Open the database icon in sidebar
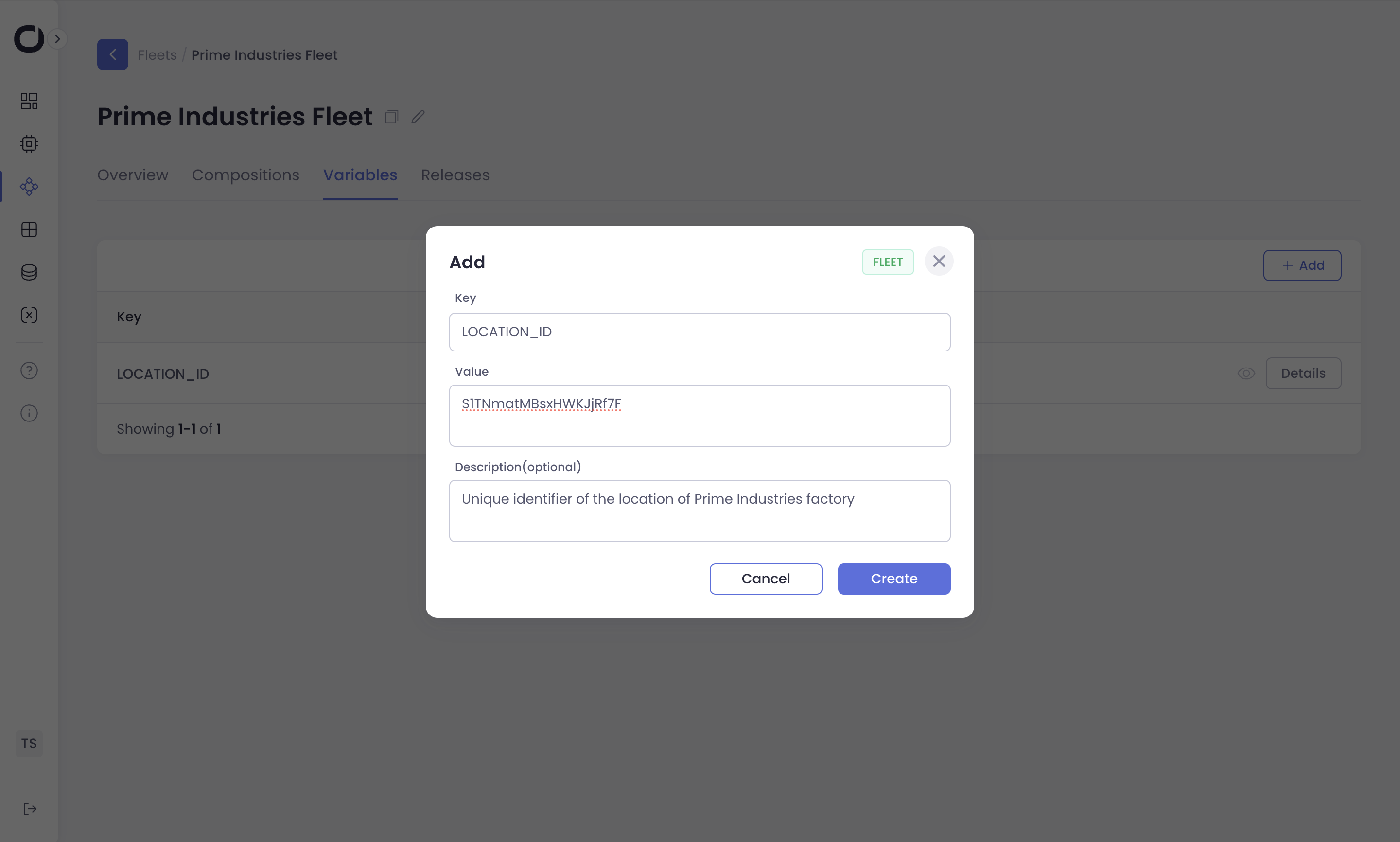Image resolution: width=1400 pixels, height=842 pixels. click(29, 272)
